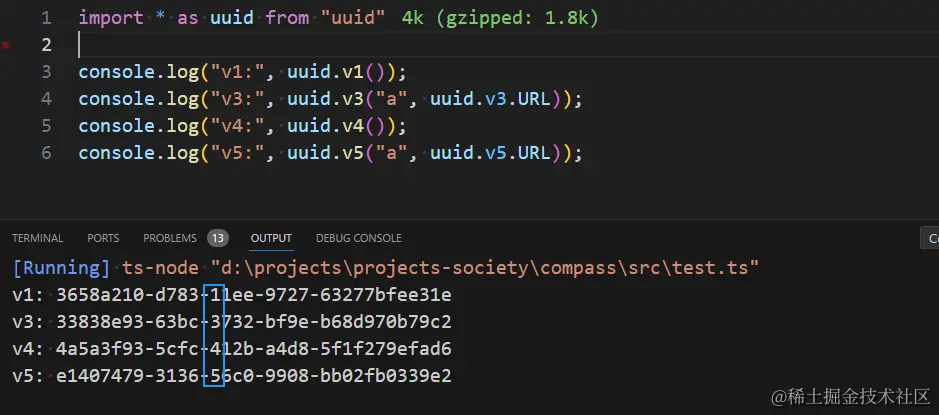Click the test.ts file path in output
This screenshot has height=415, width=939.
(484, 268)
